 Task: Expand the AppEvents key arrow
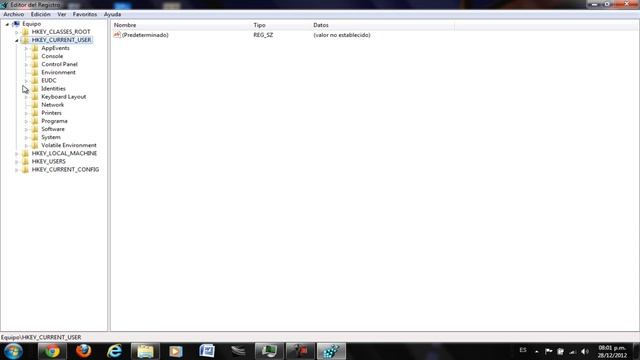point(26,49)
